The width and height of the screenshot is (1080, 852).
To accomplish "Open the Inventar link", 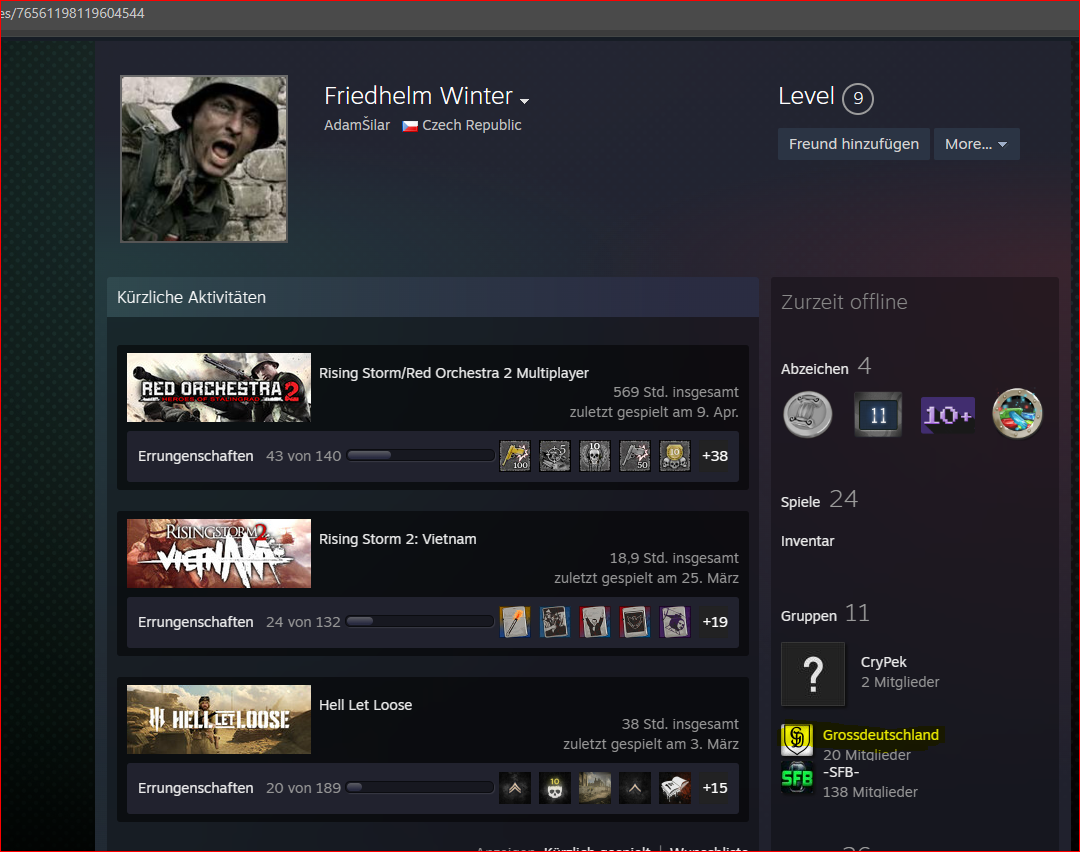I will coord(807,541).
